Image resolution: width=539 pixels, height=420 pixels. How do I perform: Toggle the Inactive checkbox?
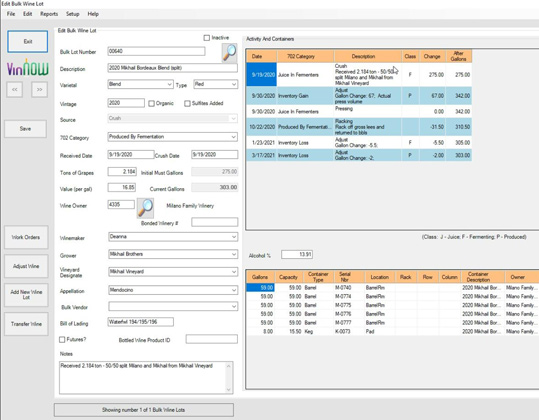[207, 38]
